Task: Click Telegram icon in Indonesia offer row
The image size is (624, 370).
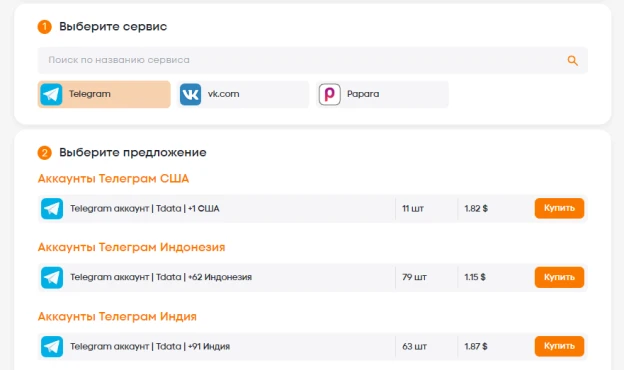Action: coord(52,277)
